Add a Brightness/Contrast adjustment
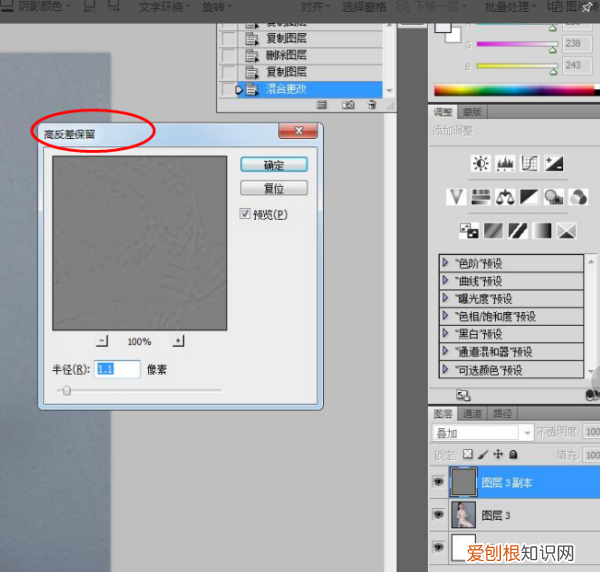The width and height of the screenshot is (600, 572). pos(481,163)
